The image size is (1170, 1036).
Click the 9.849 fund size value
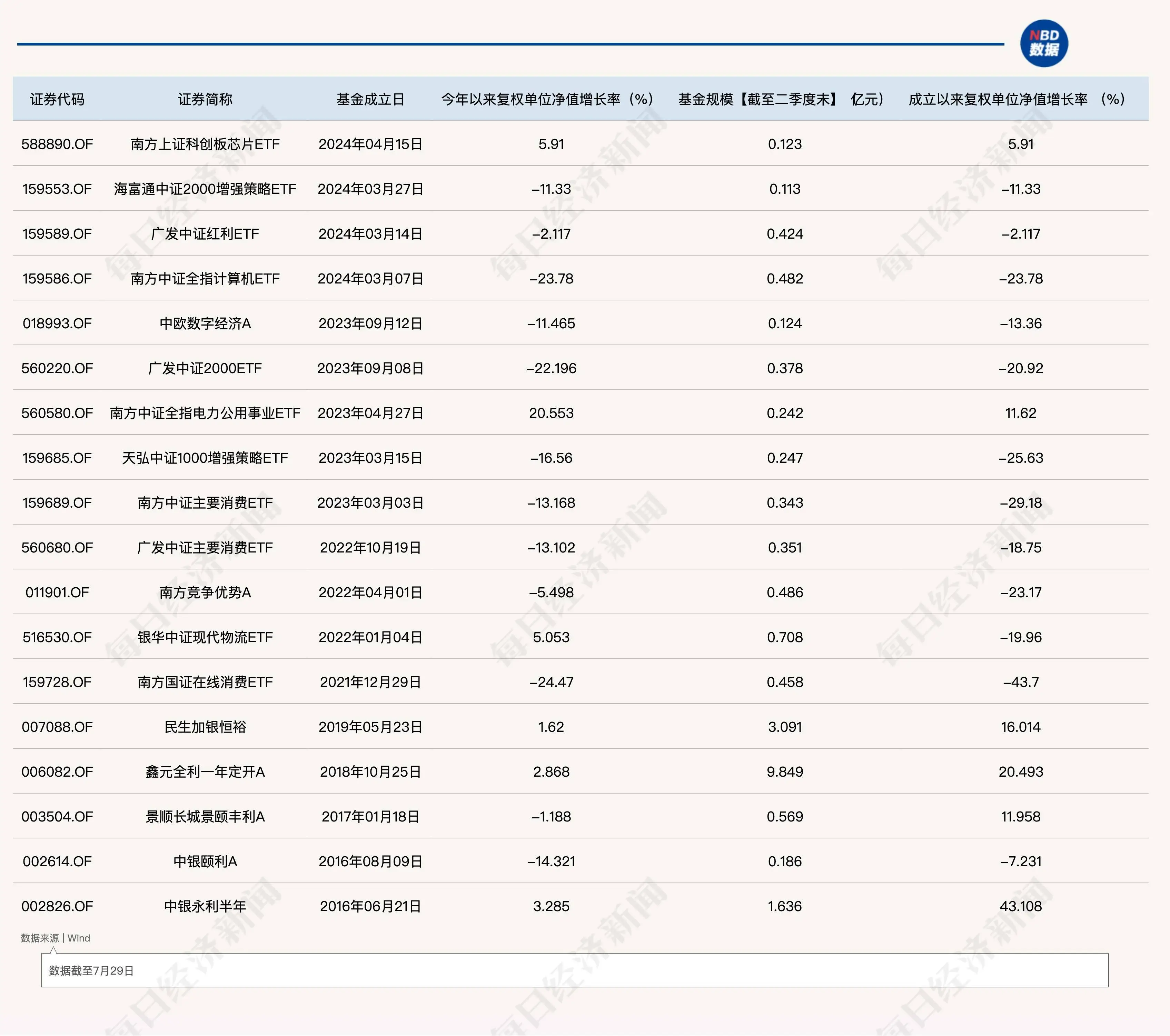point(785,771)
